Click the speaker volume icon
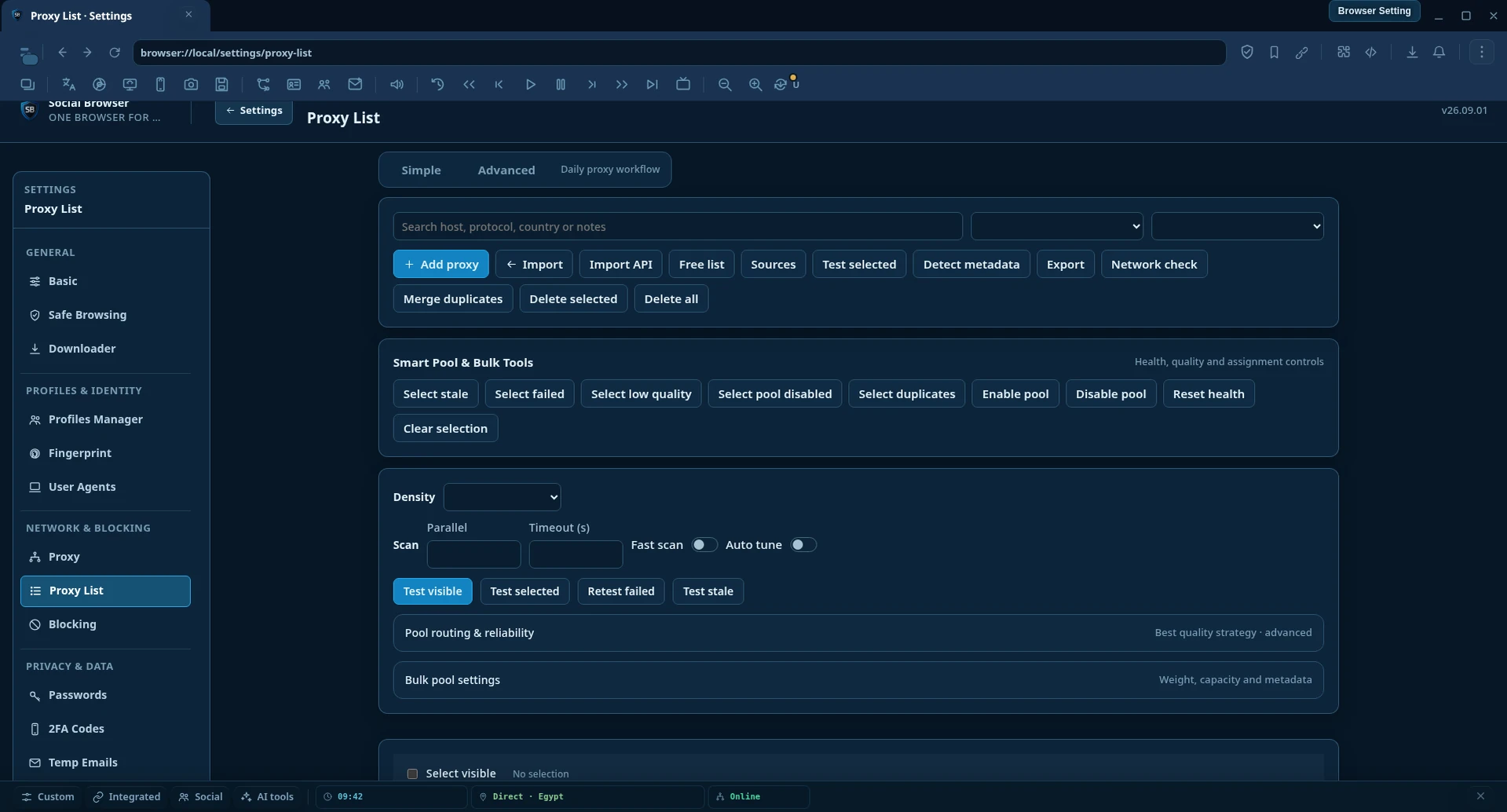 [x=397, y=84]
